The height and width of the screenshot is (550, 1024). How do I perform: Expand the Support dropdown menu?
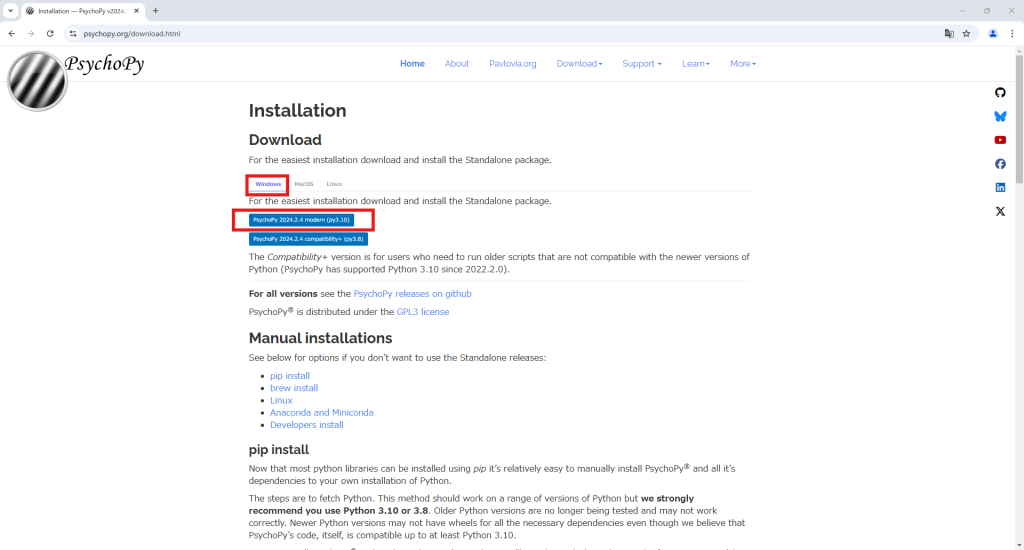(641, 64)
